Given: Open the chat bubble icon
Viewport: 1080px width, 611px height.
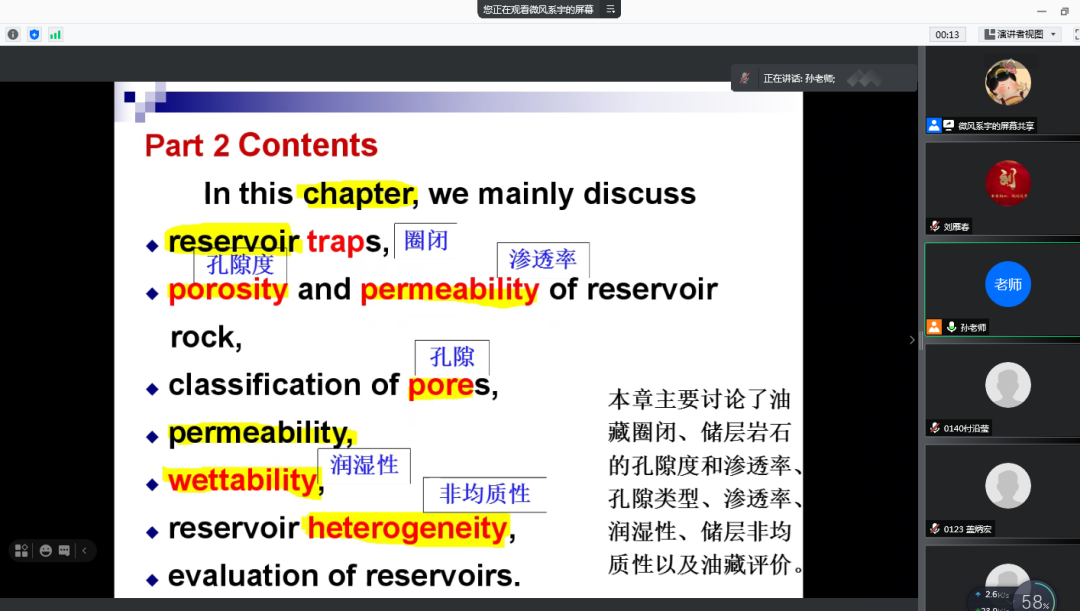Looking at the screenshot, I should [x=65, y=550].
